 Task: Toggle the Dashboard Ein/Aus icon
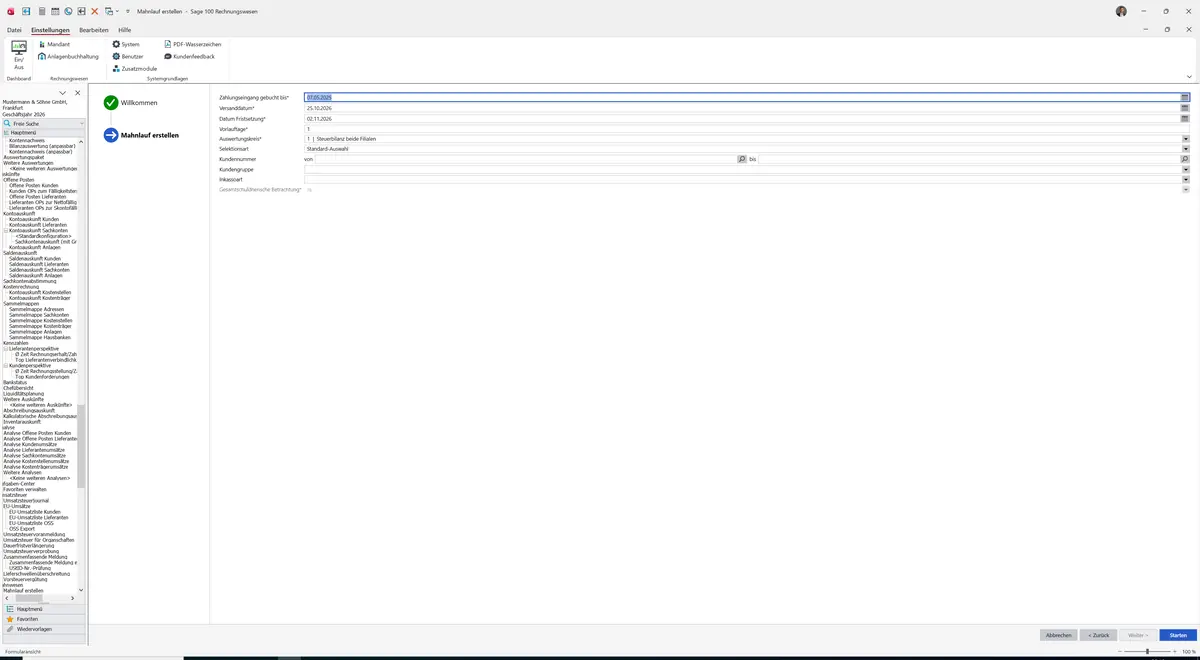[x=19, y=55]
